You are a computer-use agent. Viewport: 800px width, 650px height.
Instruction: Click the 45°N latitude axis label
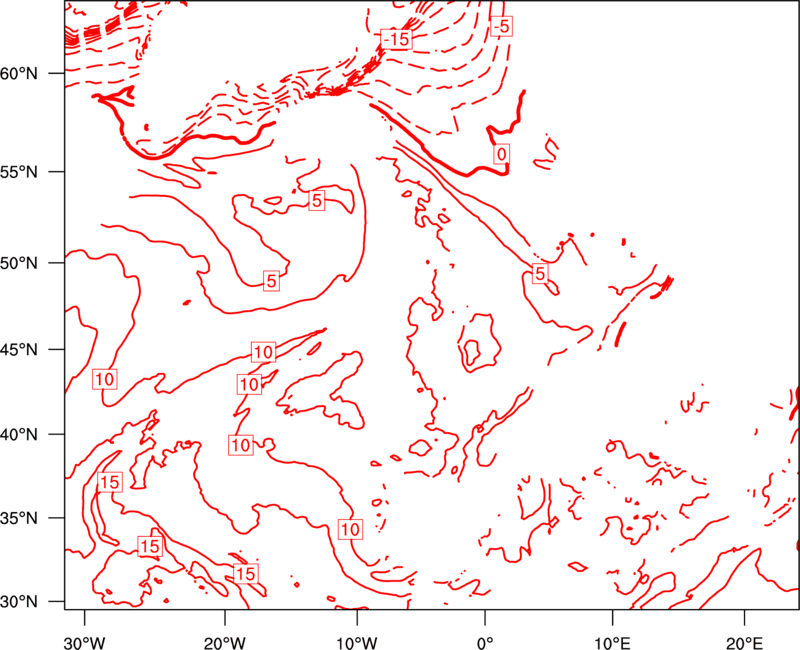pos(19,350)
